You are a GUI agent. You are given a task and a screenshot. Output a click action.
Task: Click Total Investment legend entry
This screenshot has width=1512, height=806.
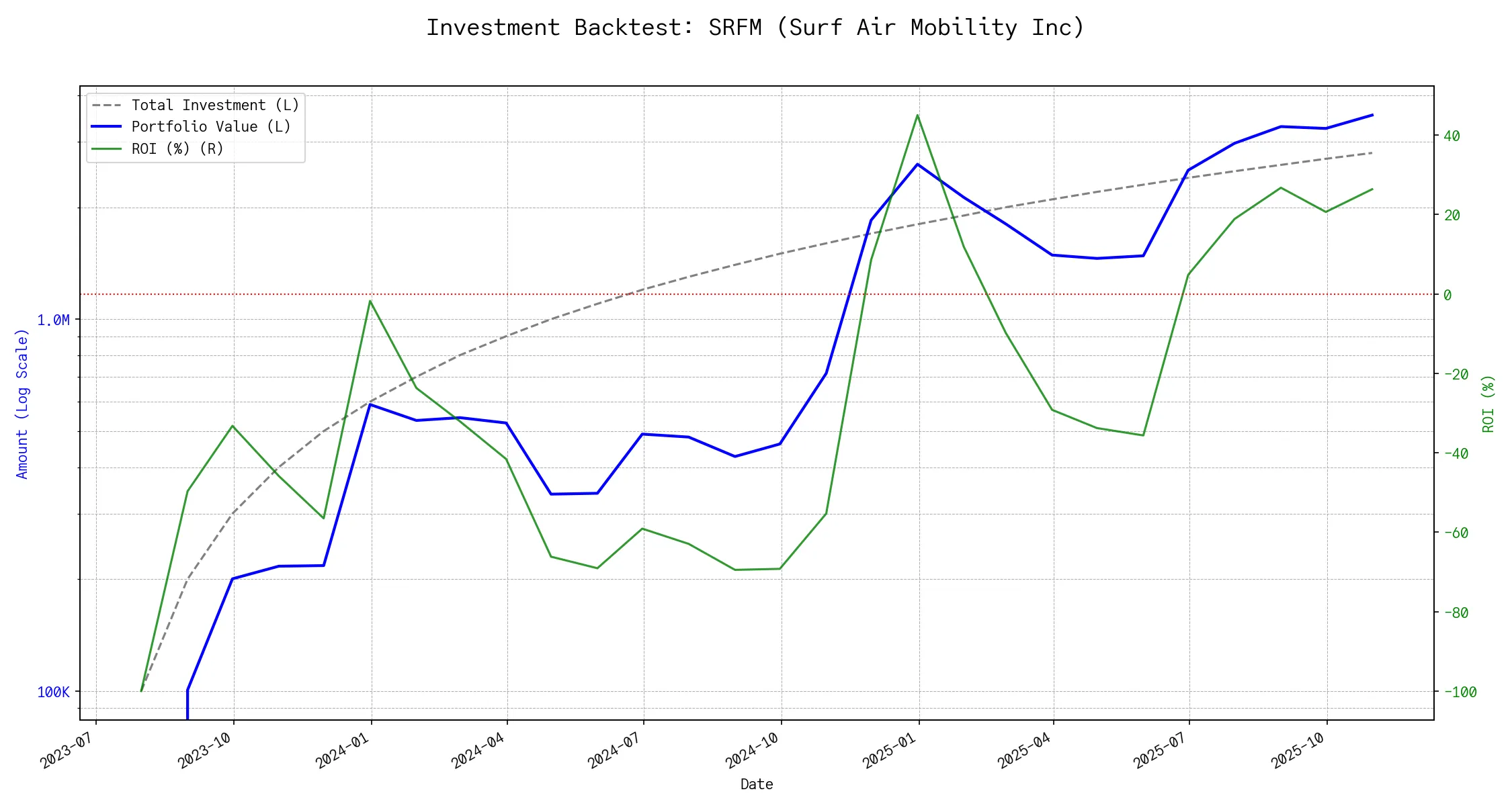[x=215, y=105]
